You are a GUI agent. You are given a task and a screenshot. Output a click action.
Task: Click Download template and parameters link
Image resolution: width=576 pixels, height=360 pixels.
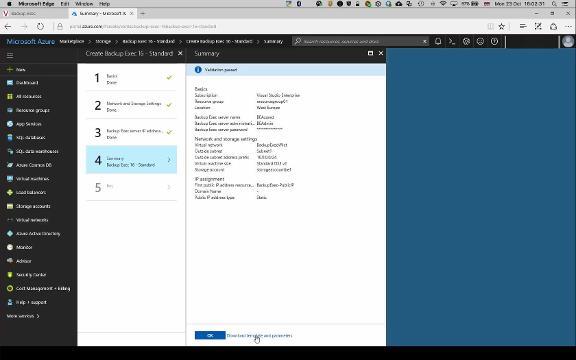259,335
